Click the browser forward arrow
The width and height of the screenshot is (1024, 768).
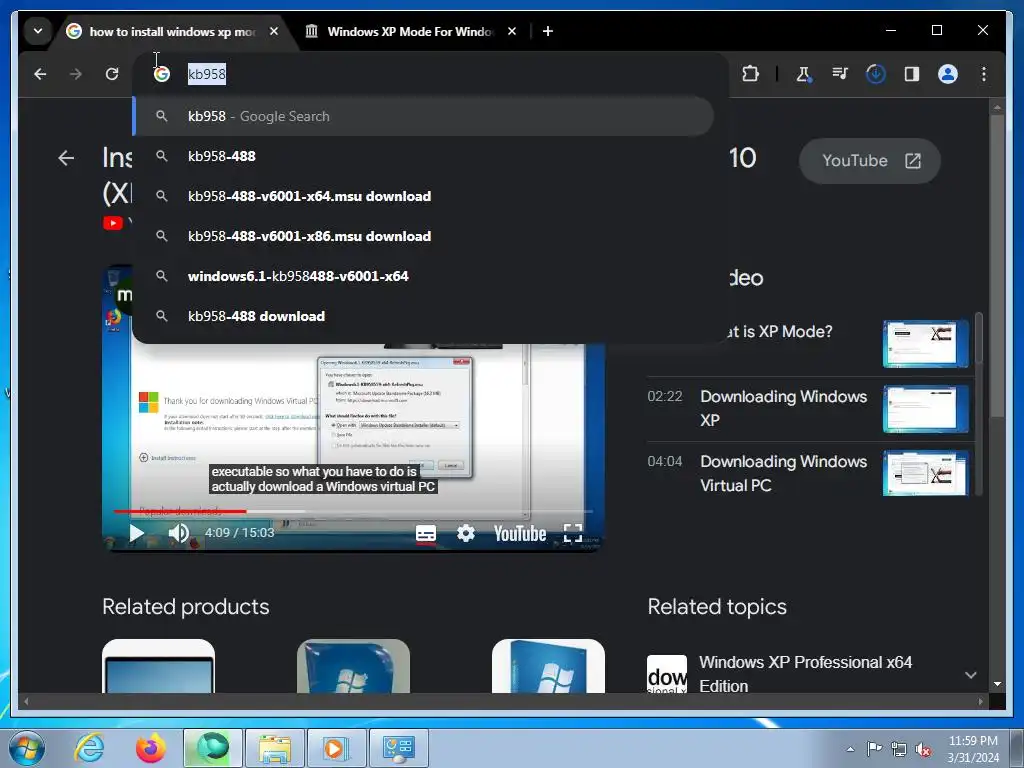[x=76, y=74]
